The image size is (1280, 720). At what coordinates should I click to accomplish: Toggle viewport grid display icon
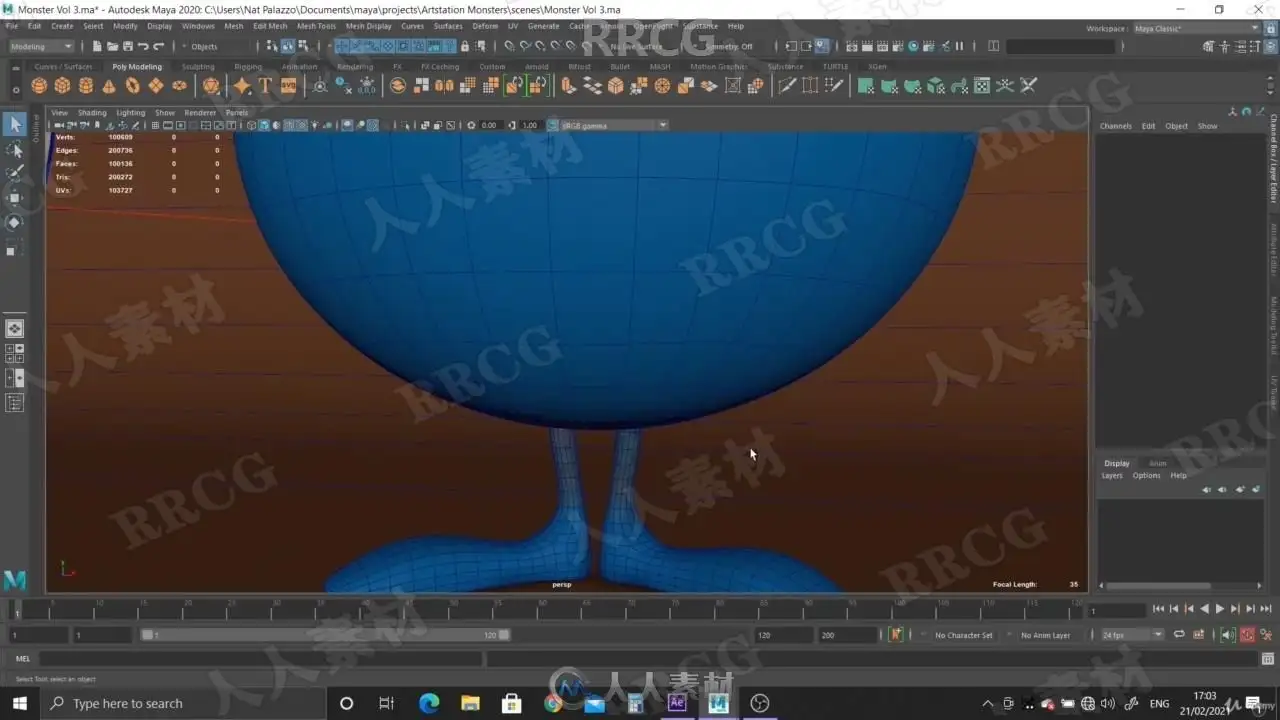153,125
